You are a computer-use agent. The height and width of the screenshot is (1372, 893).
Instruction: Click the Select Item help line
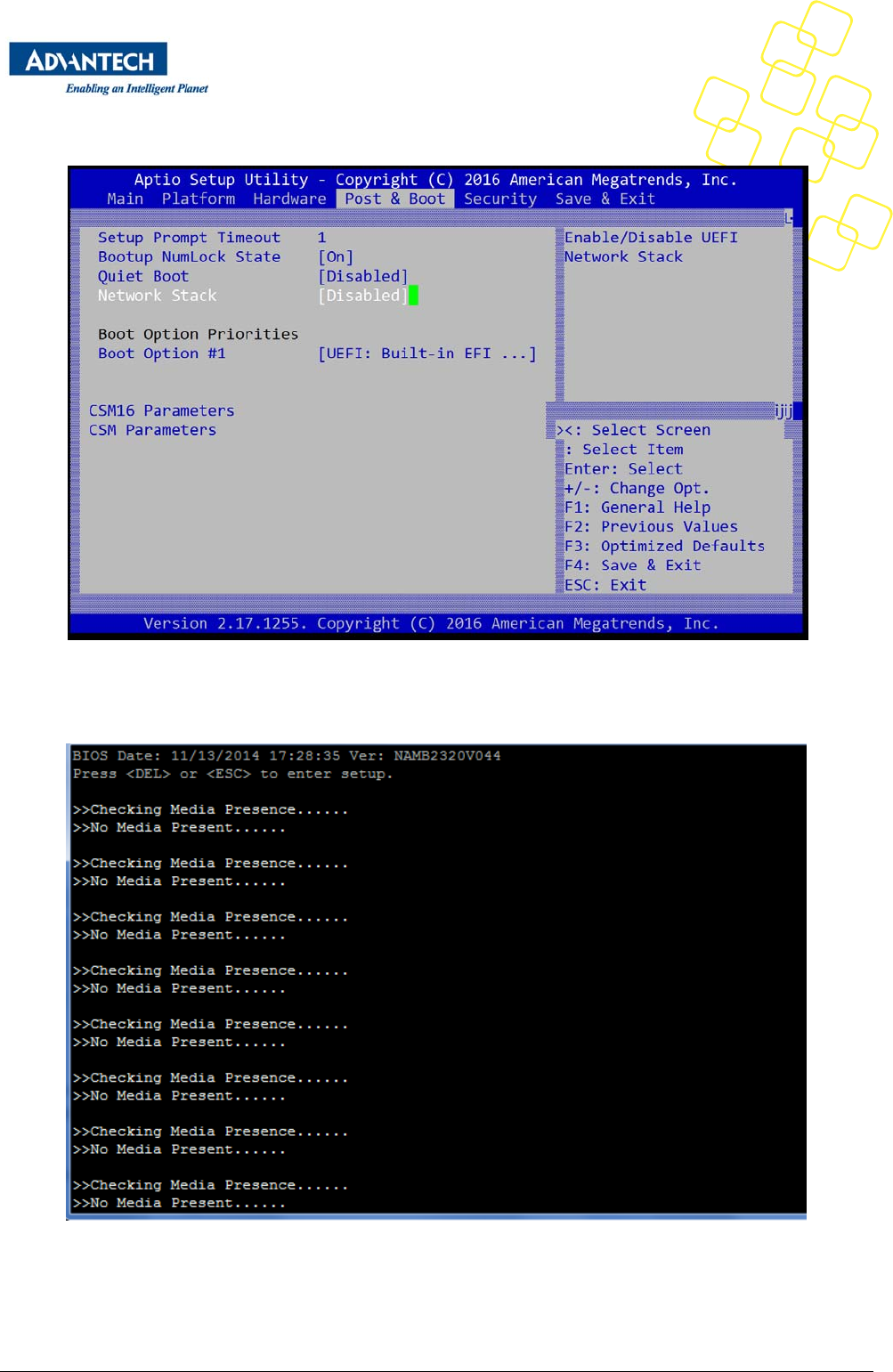pos(624,450)
